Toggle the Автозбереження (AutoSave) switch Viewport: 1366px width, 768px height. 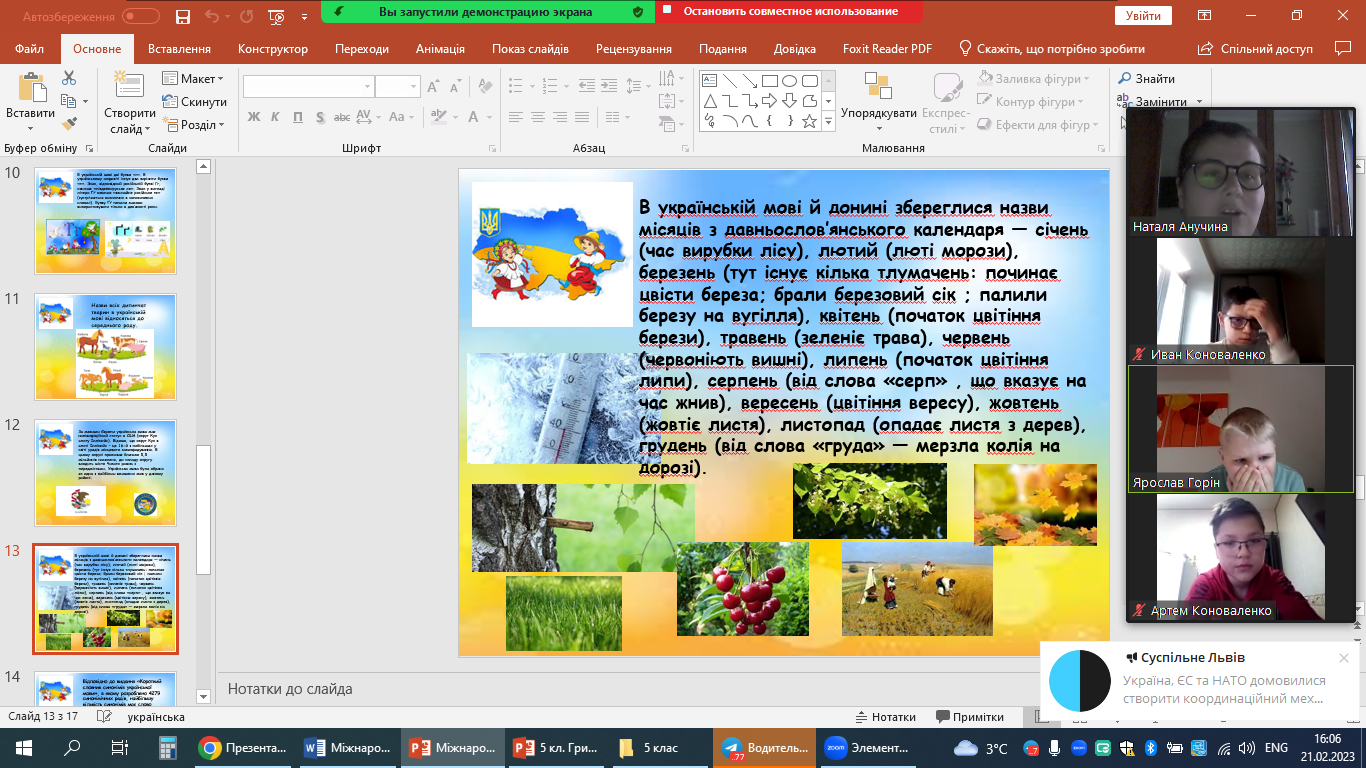pos(141,16)
